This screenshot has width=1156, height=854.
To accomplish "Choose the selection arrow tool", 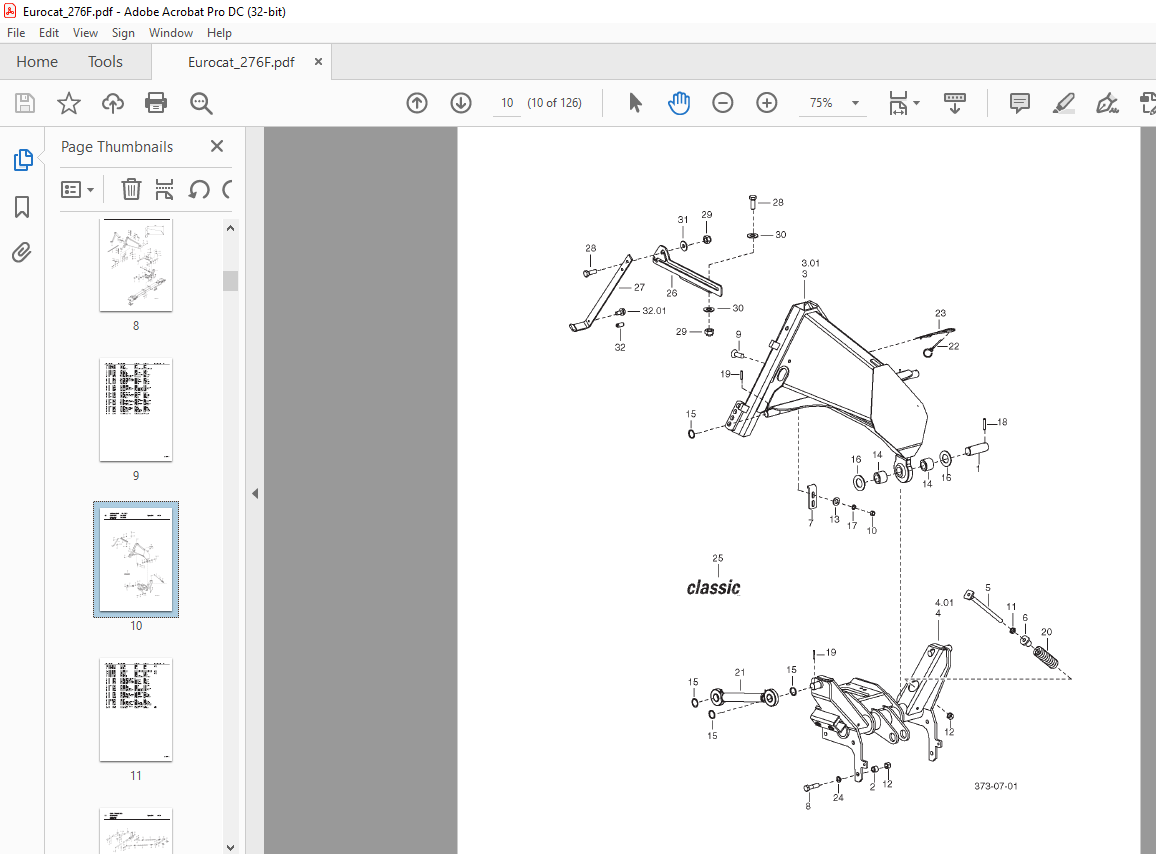I will [x=635, y=103].
